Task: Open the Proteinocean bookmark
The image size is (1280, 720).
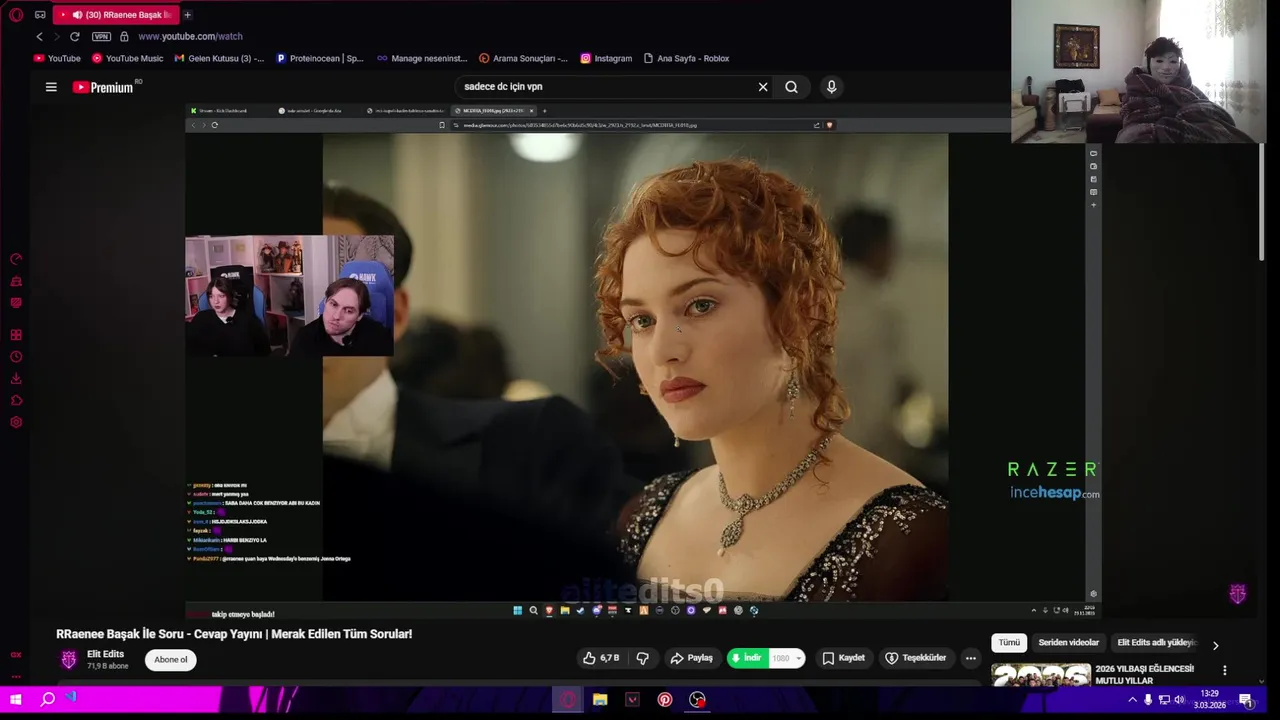Action: pos(320,58)
